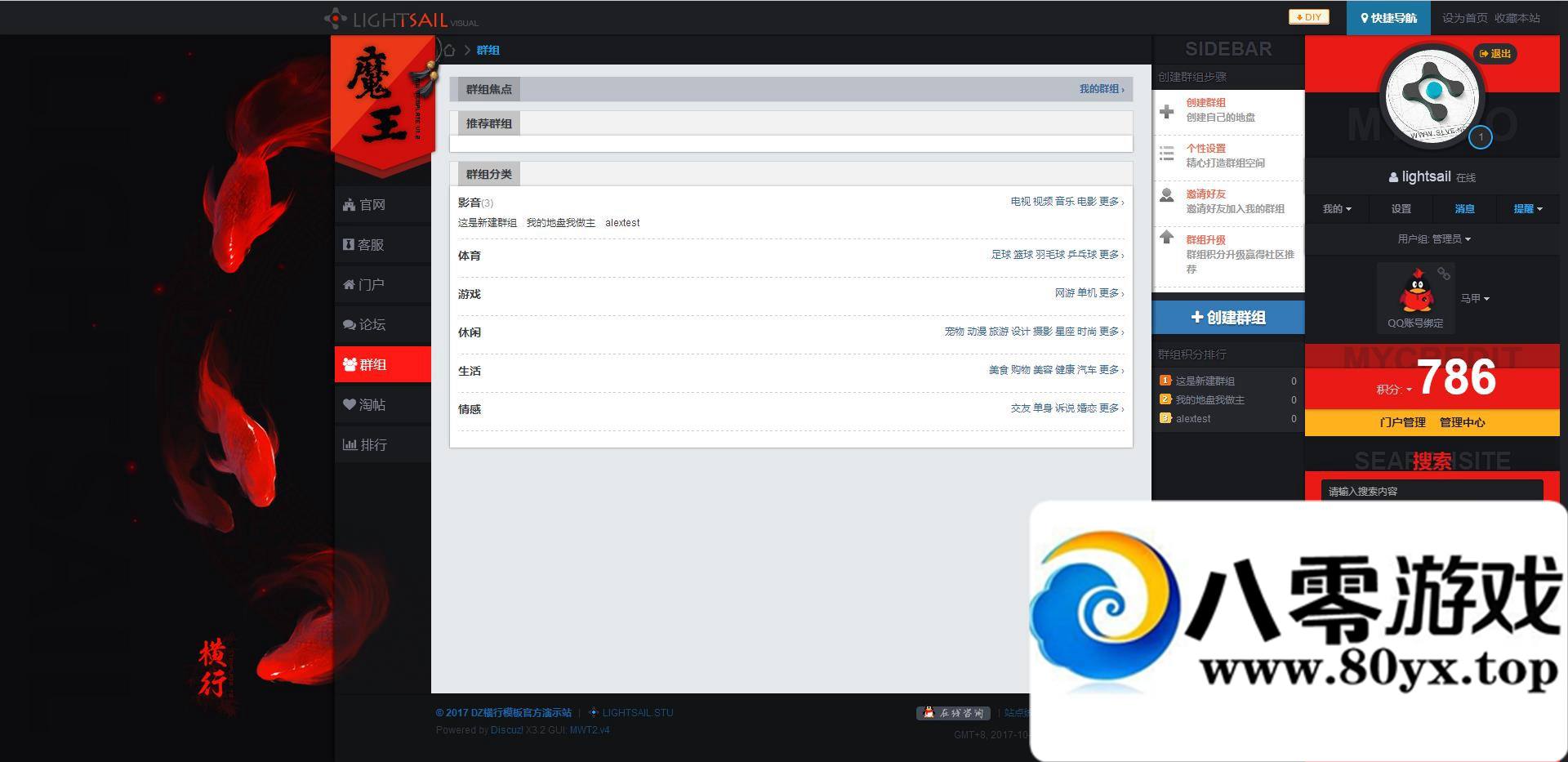Click the 退出 logout button
Viewport: 1568px width, 762px height.
[x=1495, y=54]
